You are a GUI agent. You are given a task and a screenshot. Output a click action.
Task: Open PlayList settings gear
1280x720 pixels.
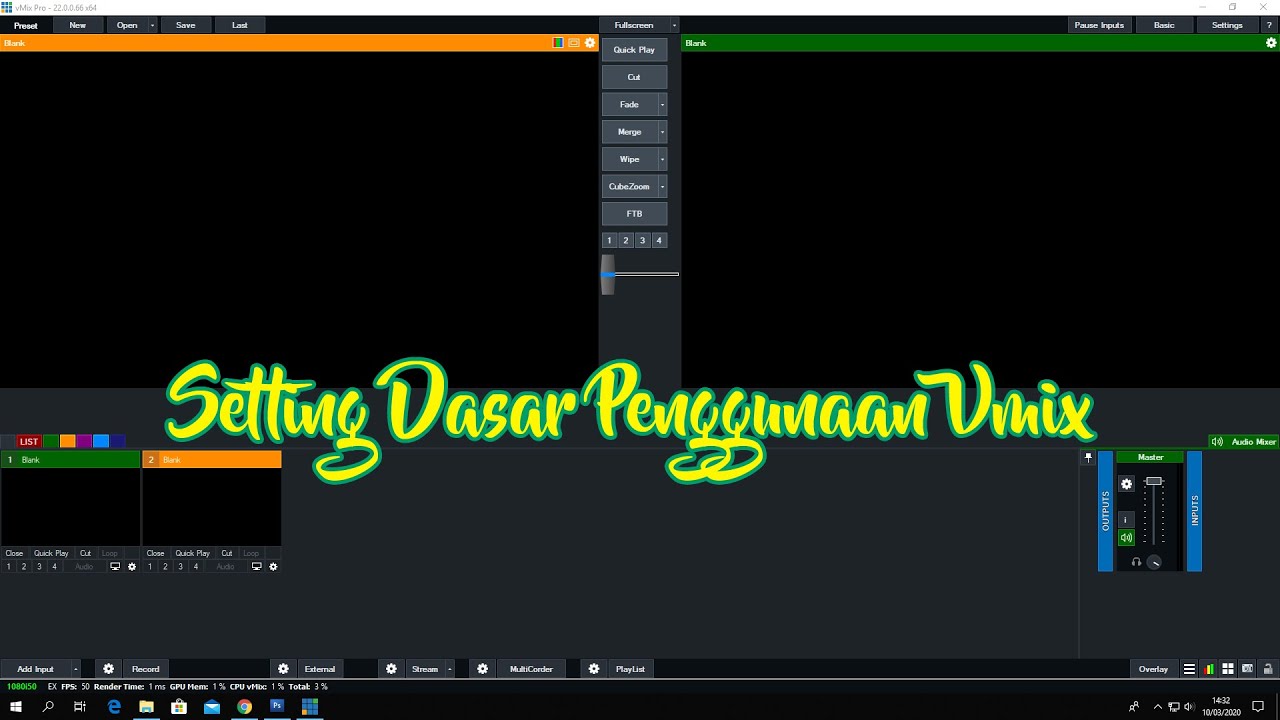tap(594, 669)
